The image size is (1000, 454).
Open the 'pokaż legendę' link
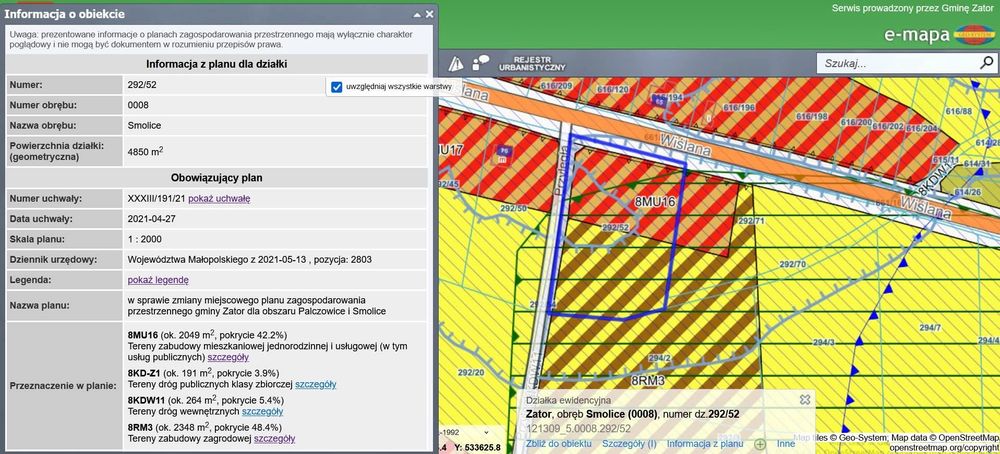coord(158,280)
